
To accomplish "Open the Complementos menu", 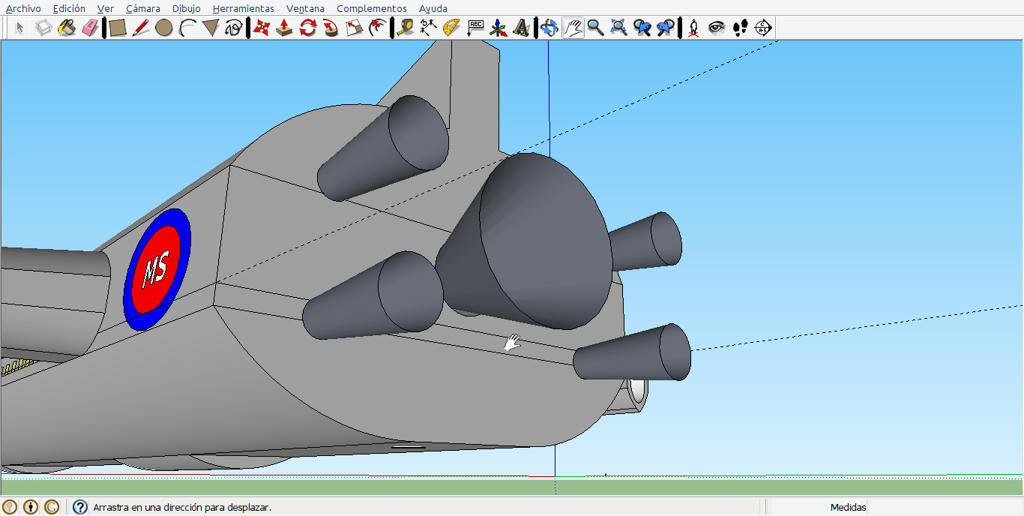I will click(x=372, y=8).
